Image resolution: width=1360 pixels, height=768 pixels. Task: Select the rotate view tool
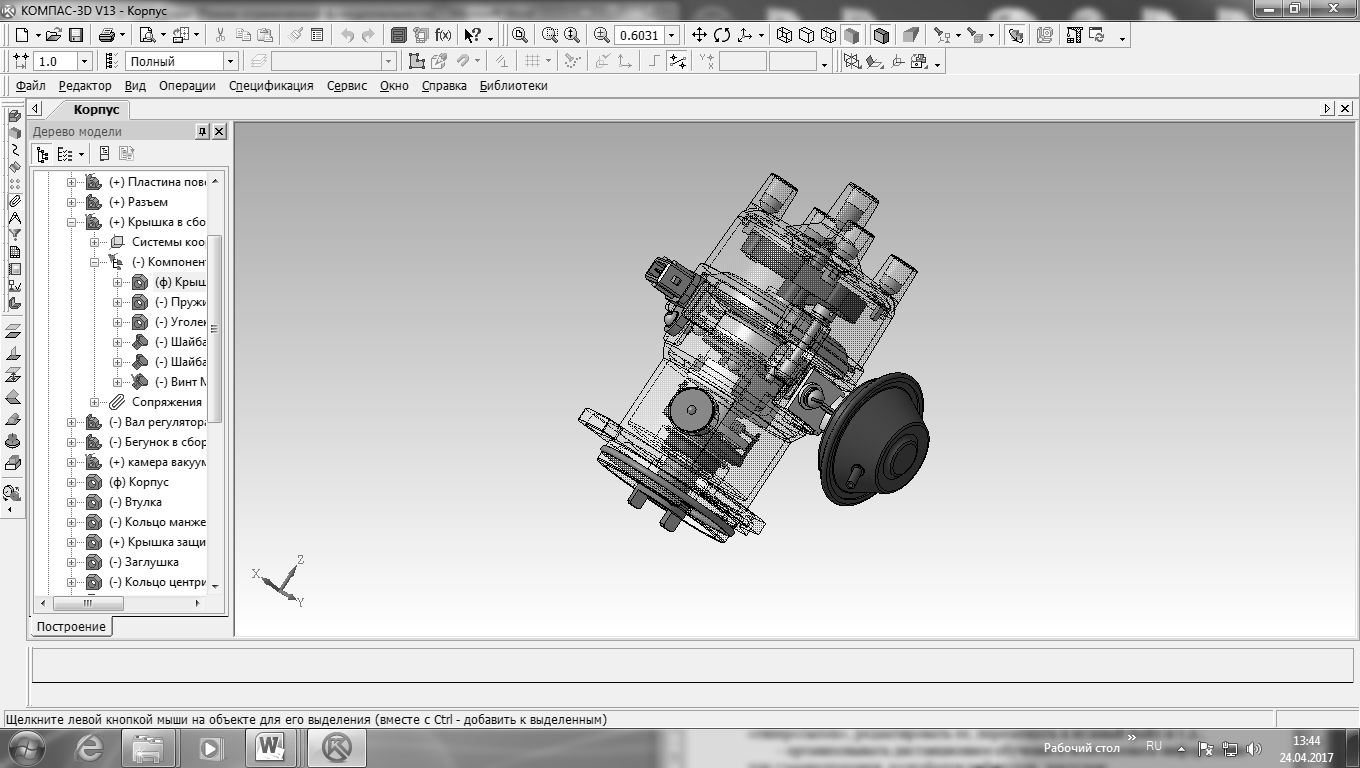point(722,35)
